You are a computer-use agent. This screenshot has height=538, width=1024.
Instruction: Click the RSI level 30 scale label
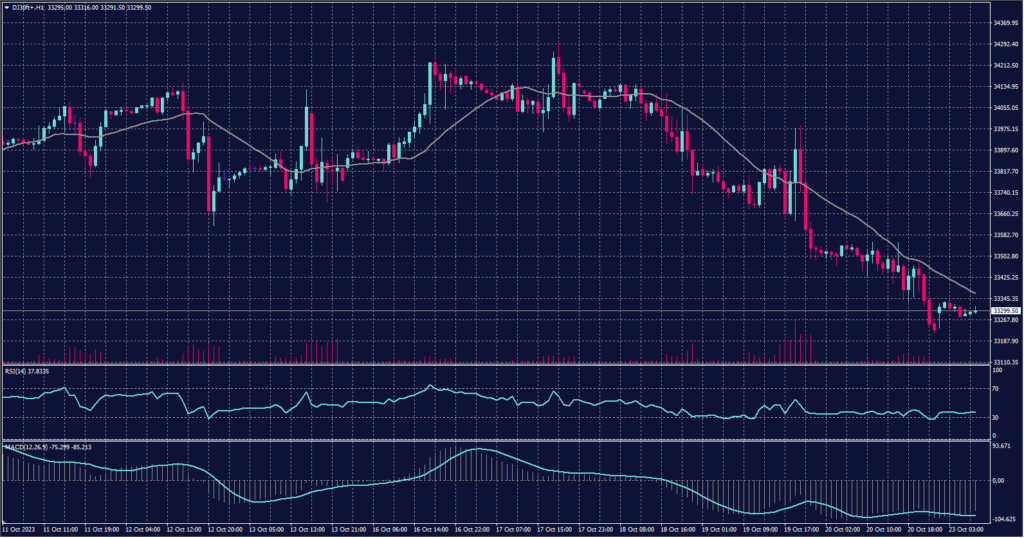tap(996, 418)
